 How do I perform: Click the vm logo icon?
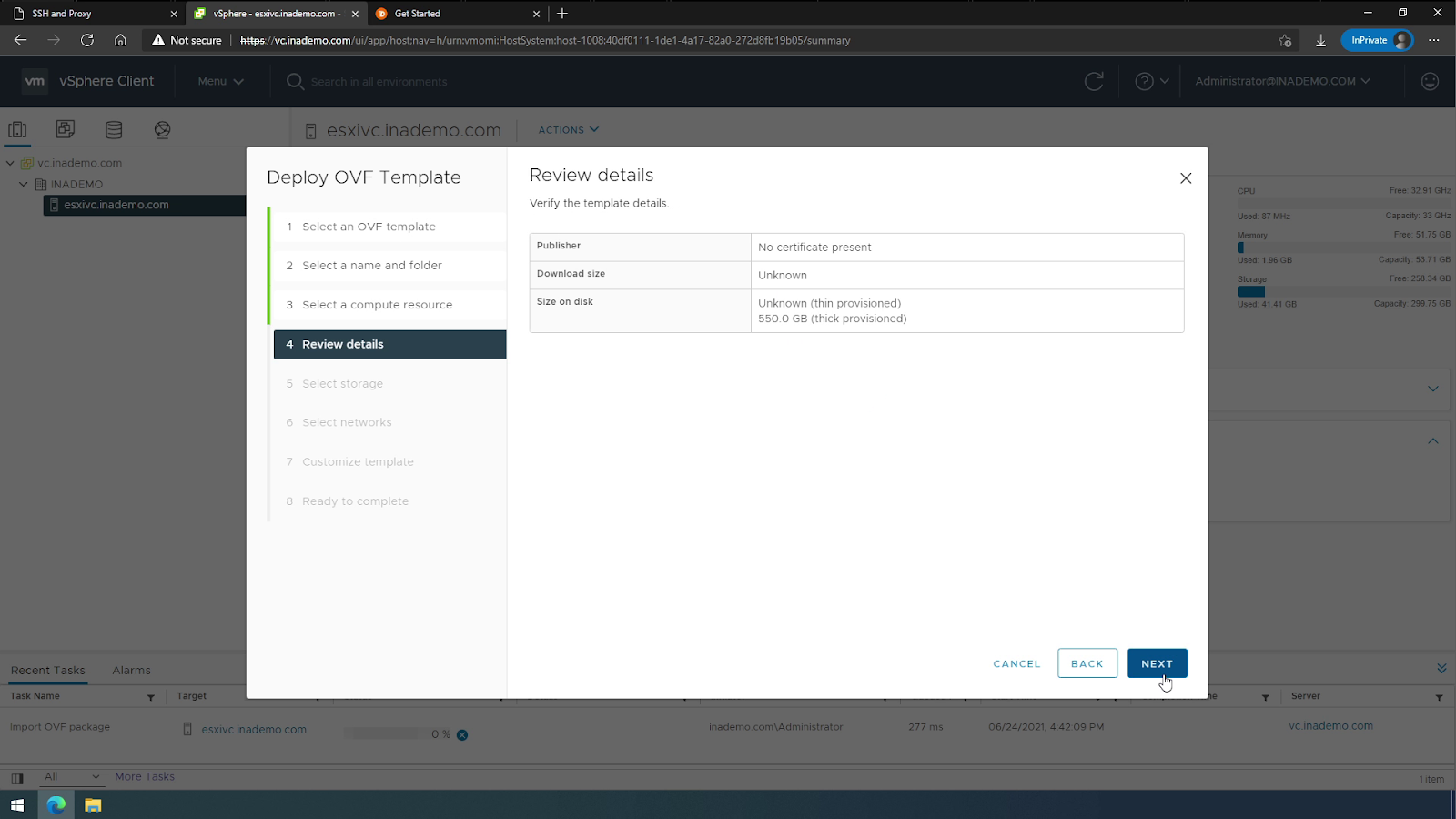tap(35, 81)
